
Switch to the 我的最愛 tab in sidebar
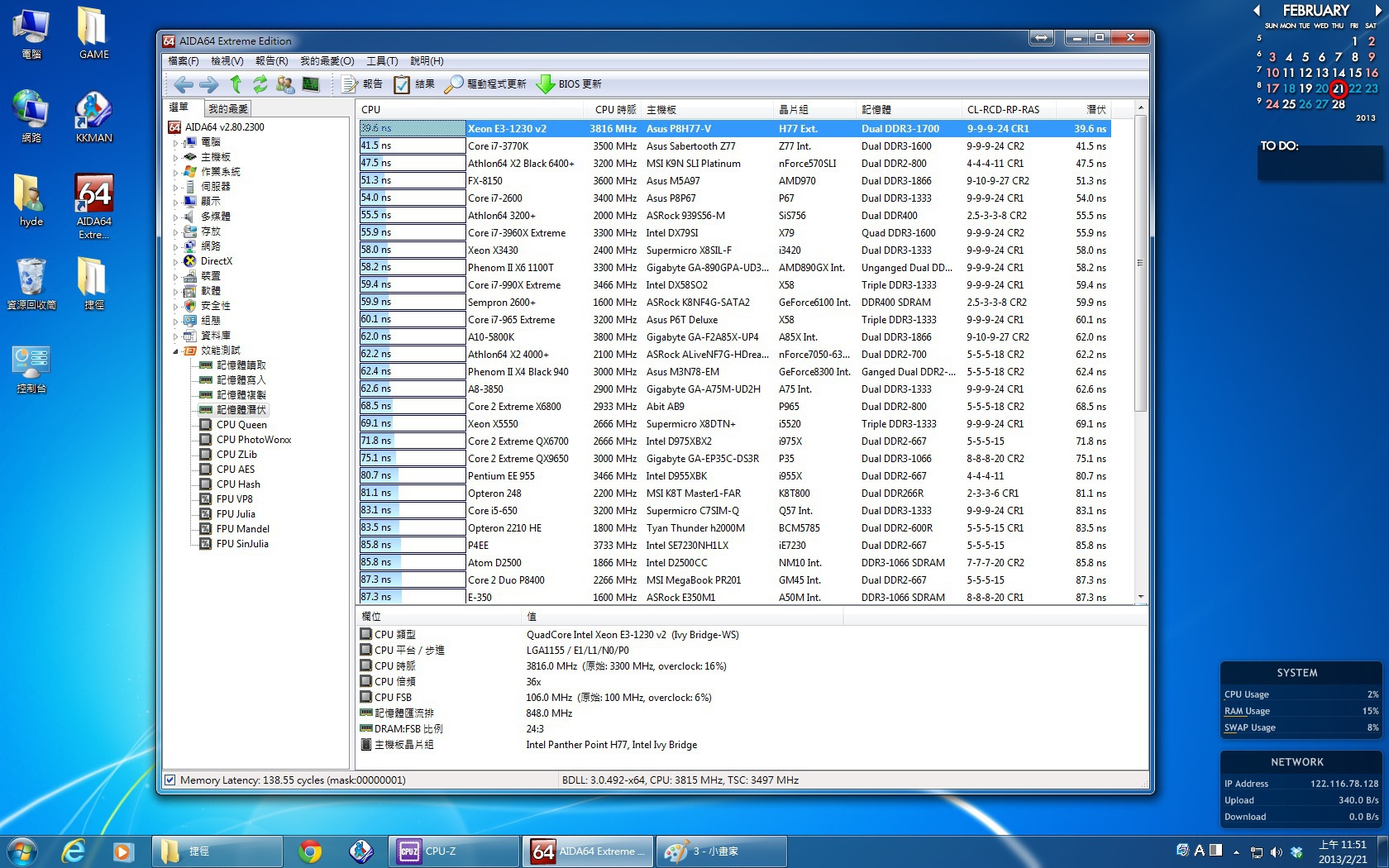point(227,108)
